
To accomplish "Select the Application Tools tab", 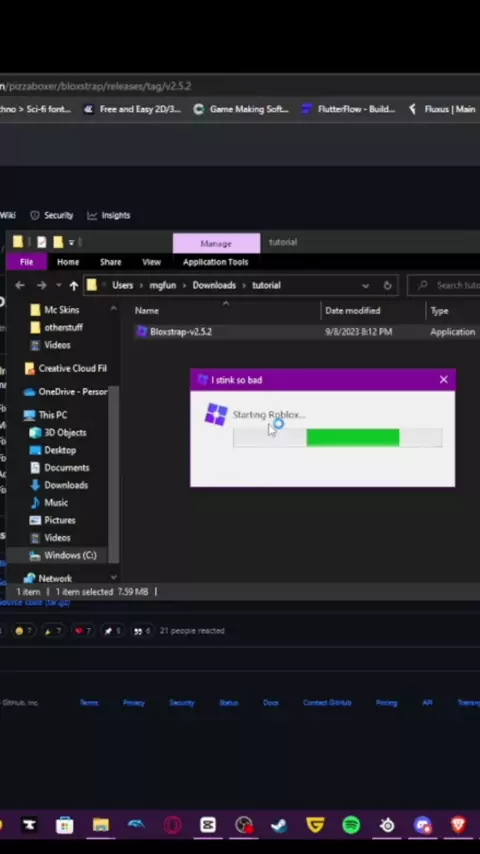I will (215, 262).
